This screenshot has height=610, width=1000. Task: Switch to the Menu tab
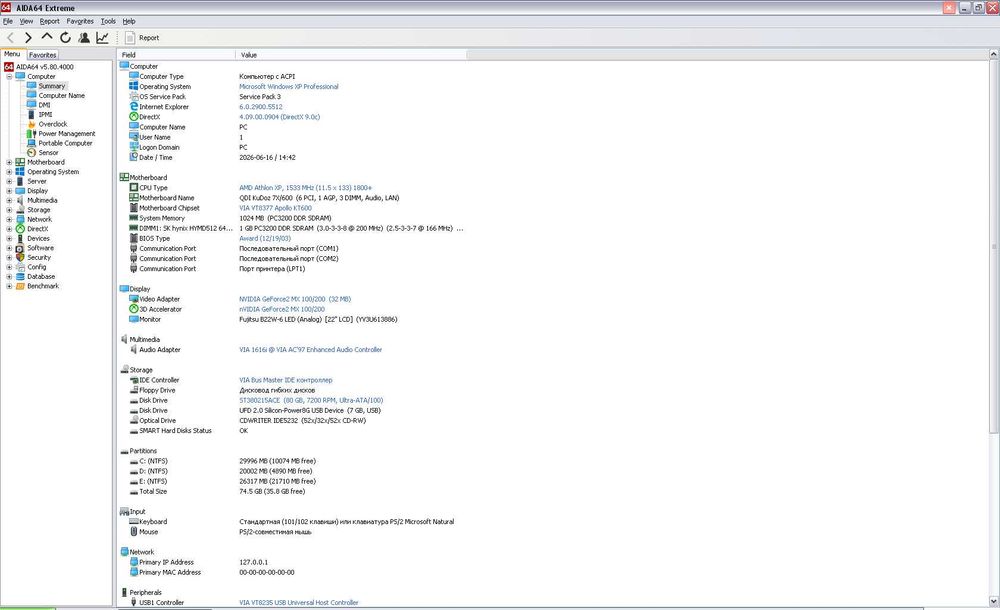pyautogui.click(x=12, y=54)
